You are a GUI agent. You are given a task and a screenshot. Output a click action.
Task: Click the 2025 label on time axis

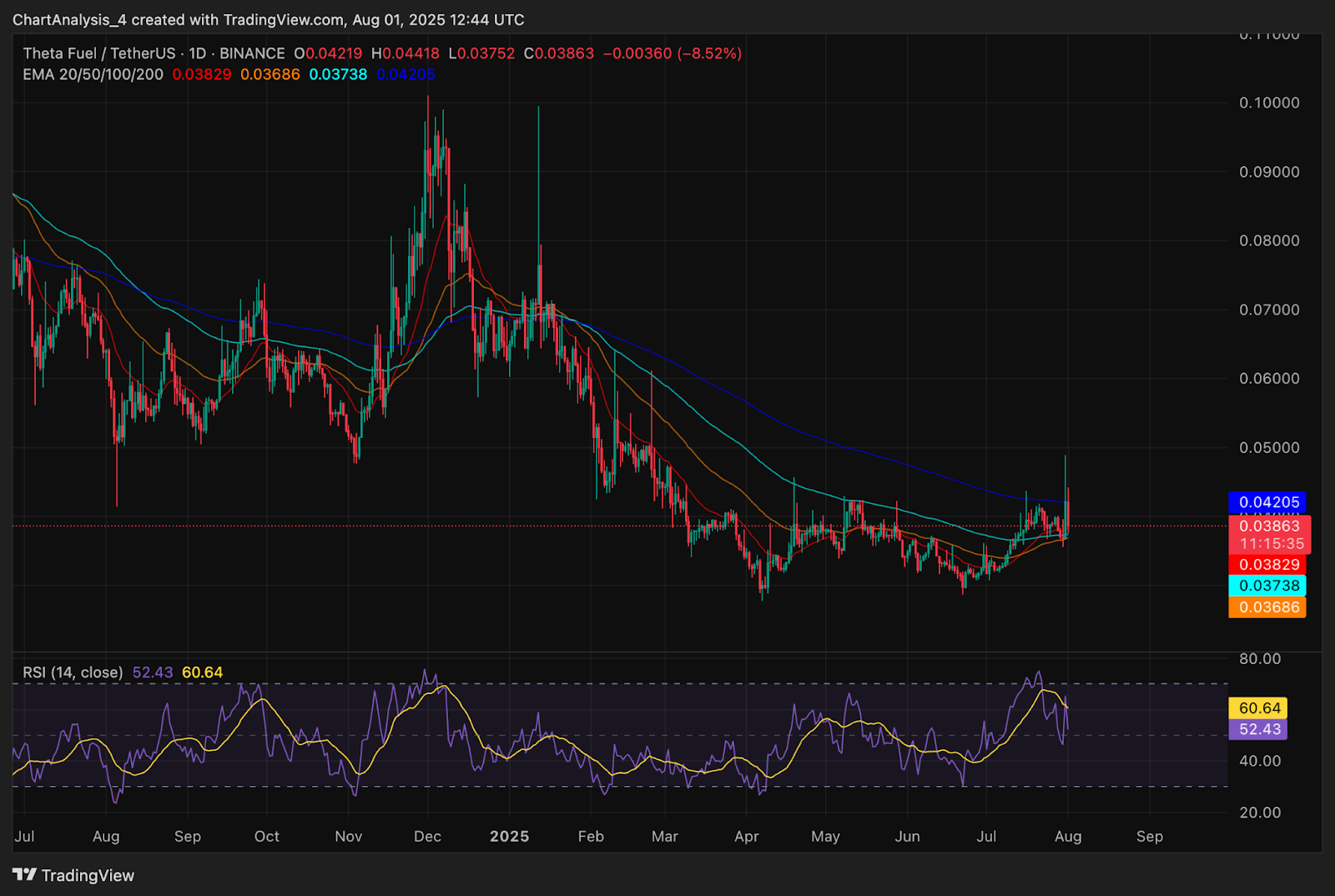coord(509,836)
